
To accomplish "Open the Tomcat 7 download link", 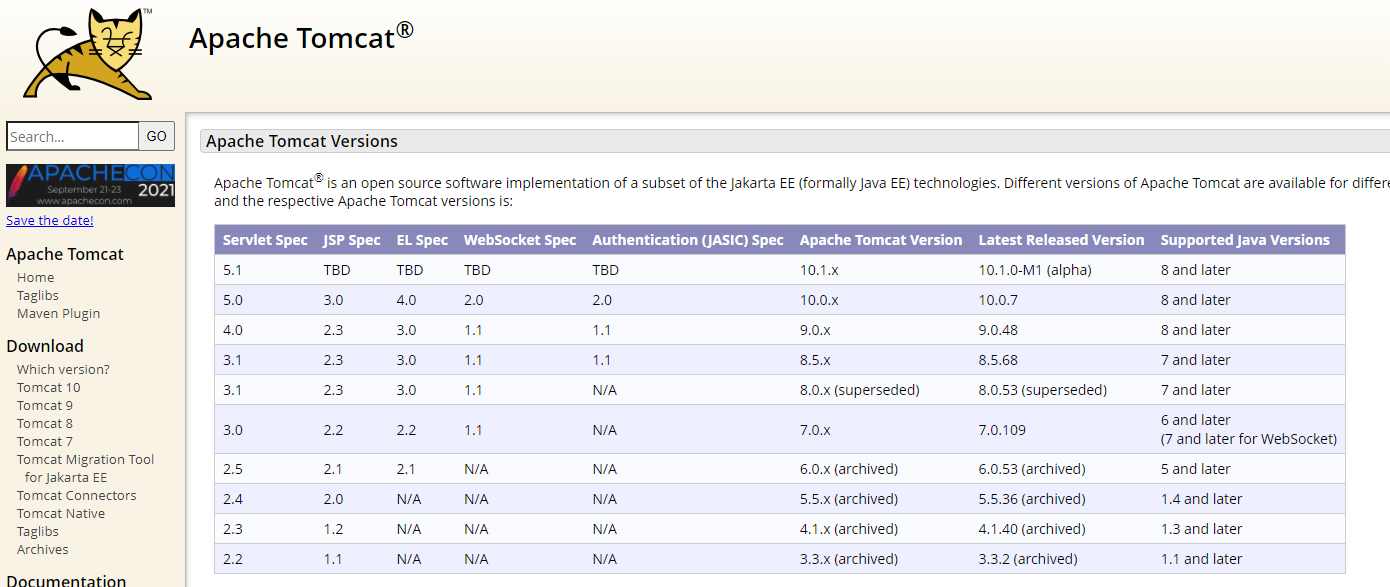I will [45, 441].
